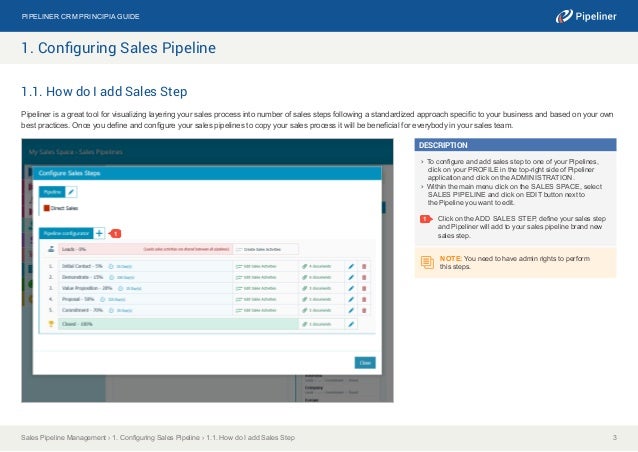Image resolution: width=638 pixels, height=452 pixels.
Task: Click the trophy icon beside Closed
Action: (51, 324)
